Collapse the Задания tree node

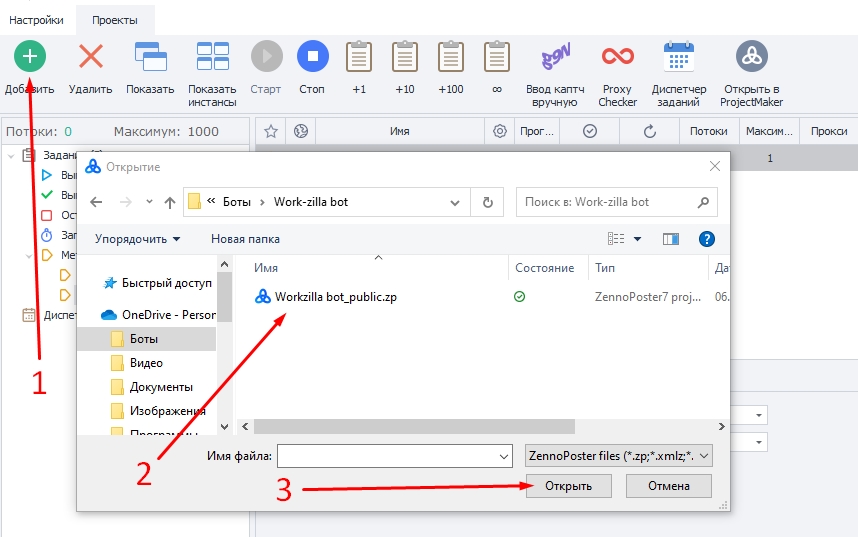pos(11,156)
